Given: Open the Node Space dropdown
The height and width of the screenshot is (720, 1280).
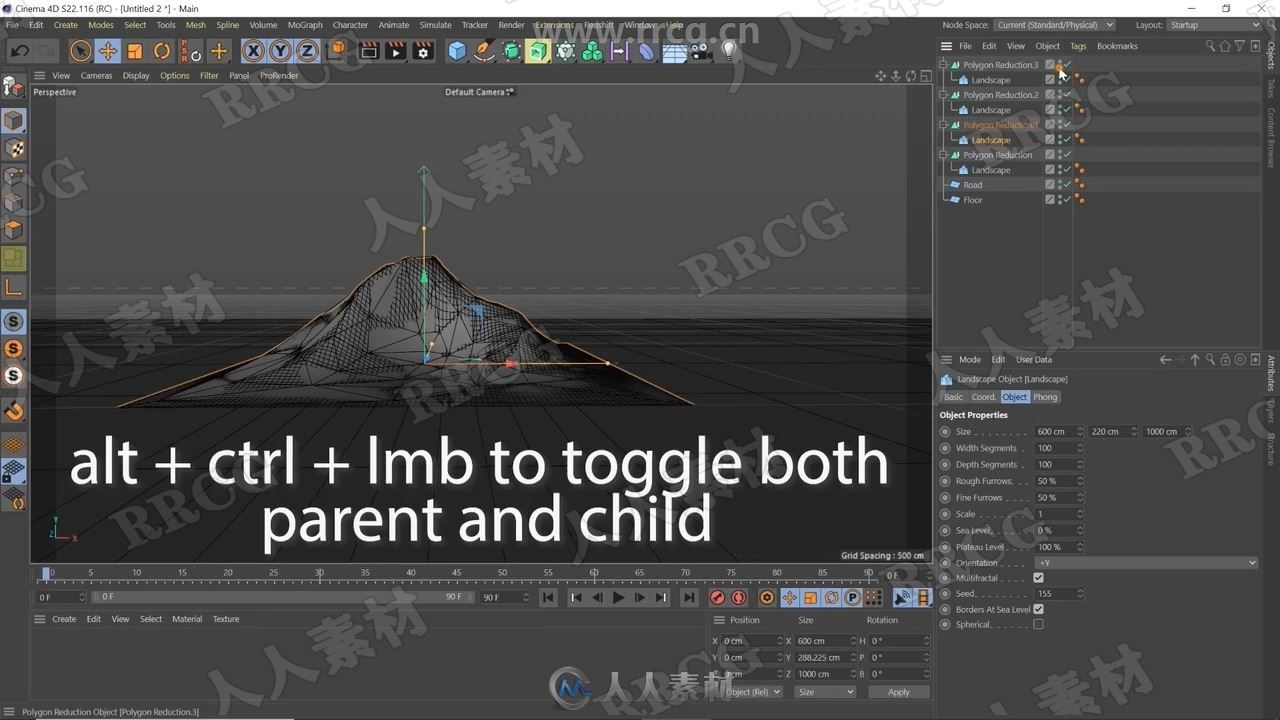Looking at the screenshot, I should coord(1054,25).
